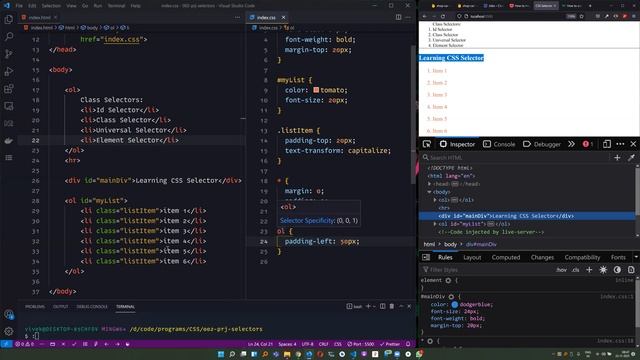The image size is (640, 360).
Task: Open VS Code notifications bell
Action: point(408,344)
